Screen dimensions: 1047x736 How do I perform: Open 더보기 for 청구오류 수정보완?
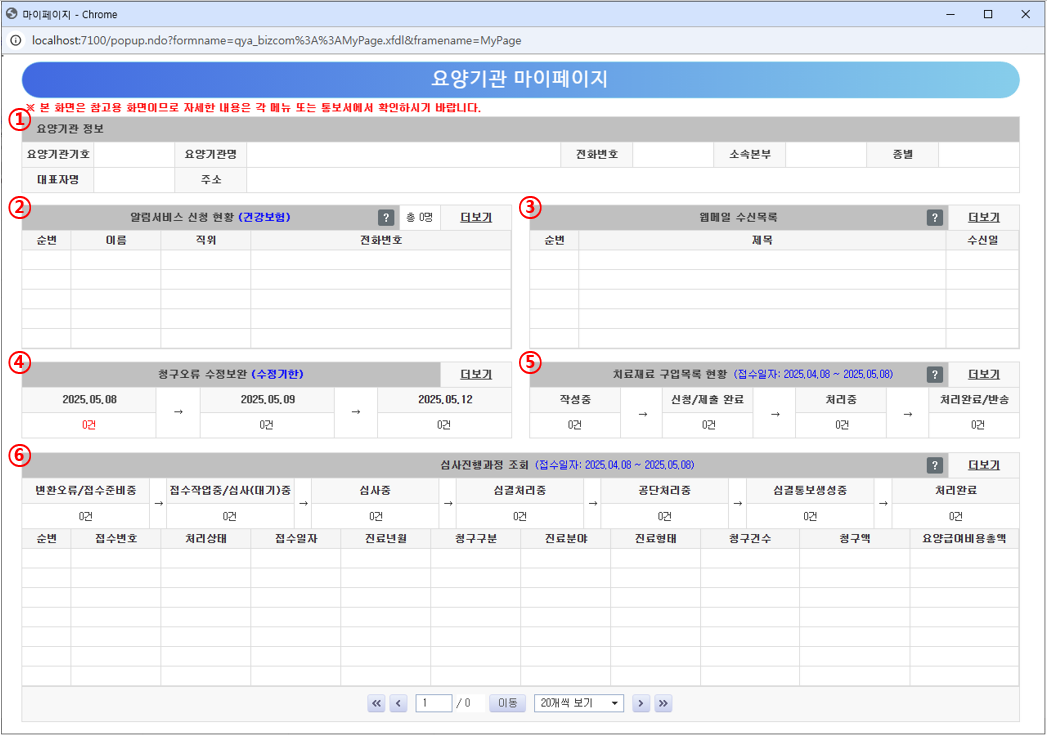[x=474, y=371]
